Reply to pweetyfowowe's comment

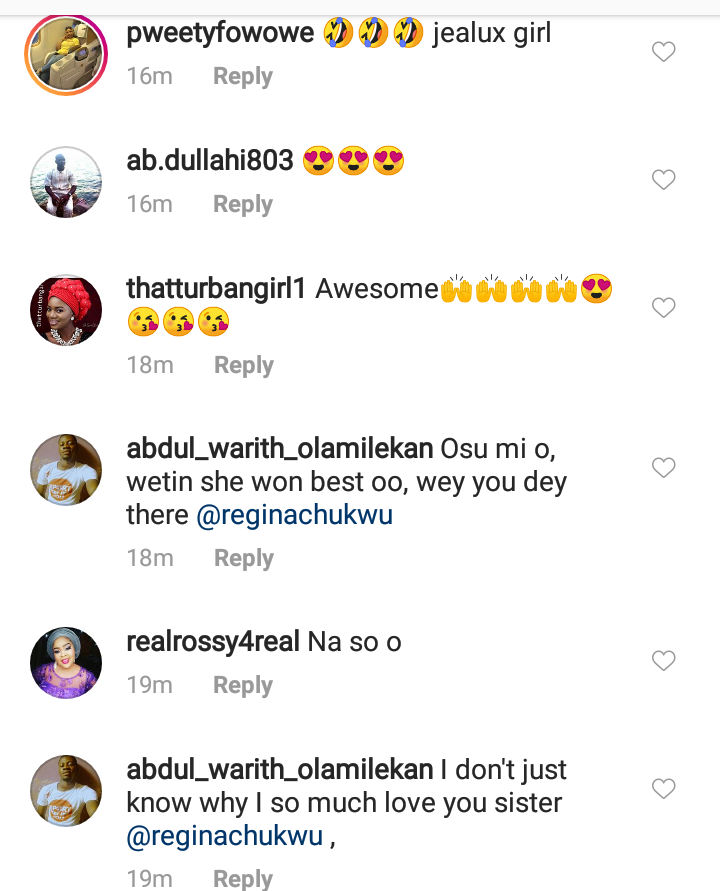[x=243, y=76]
